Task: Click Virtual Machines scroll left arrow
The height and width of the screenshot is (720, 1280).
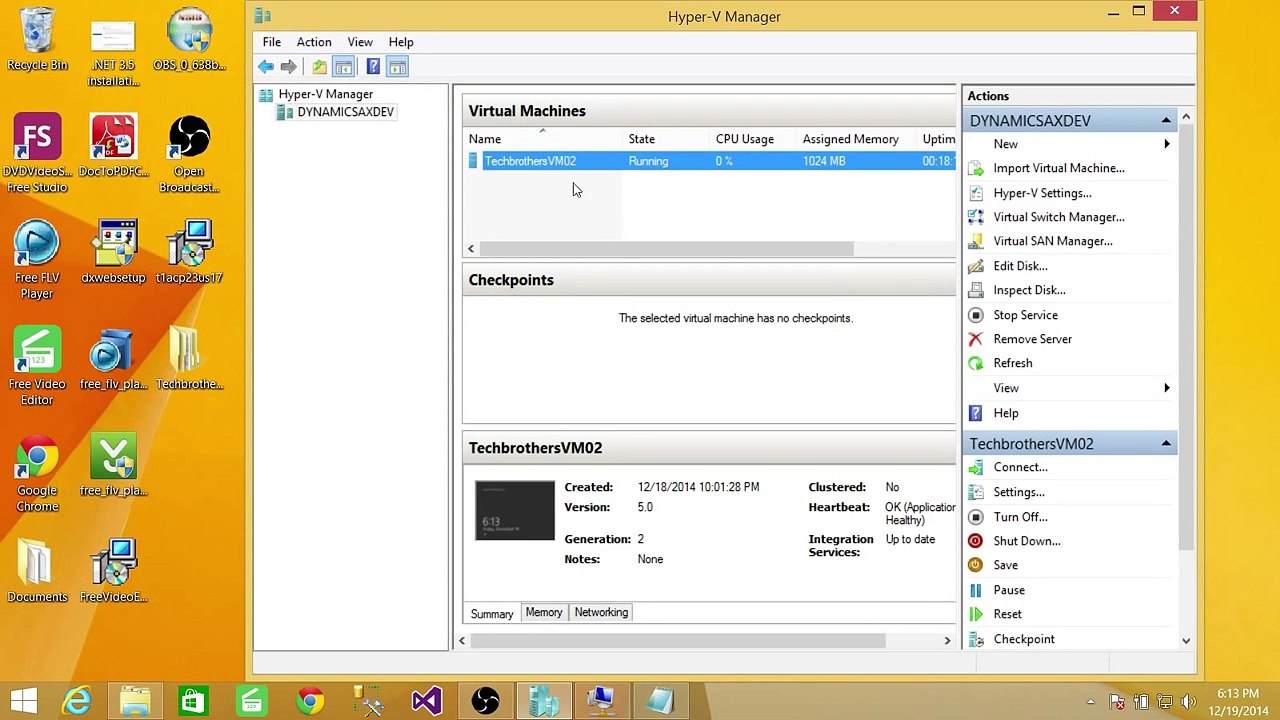Action: [471, 248]
